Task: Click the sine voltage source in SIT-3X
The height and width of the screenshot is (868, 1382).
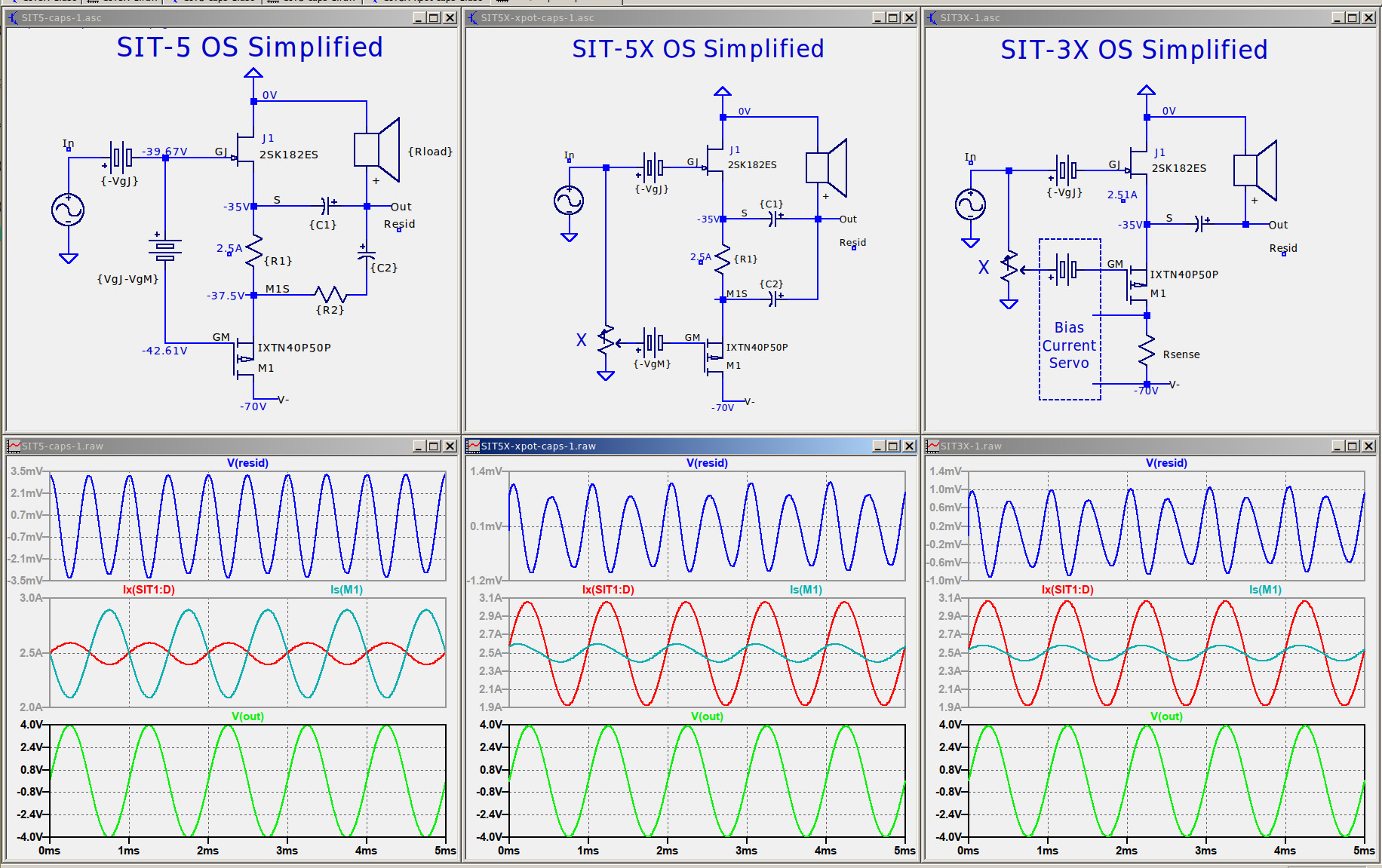Action: coord(970,204)
